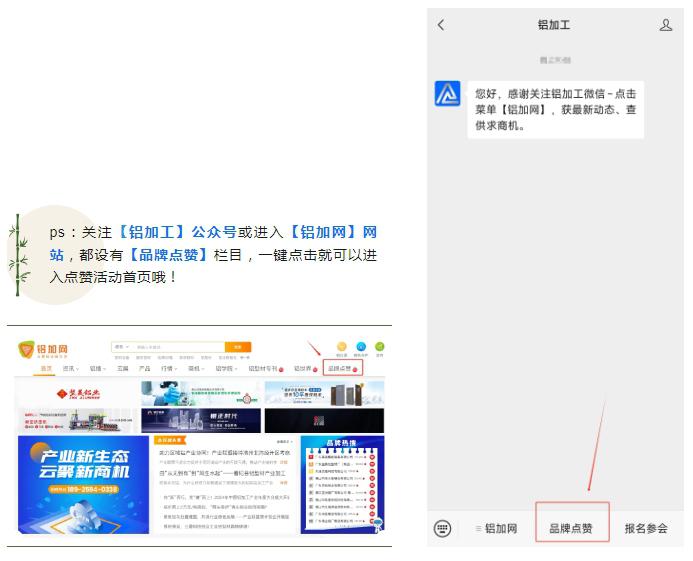Open 铝型材专刊 navigation item
Image resolution: width=693 pixels, height=561 pixels.
265,368
